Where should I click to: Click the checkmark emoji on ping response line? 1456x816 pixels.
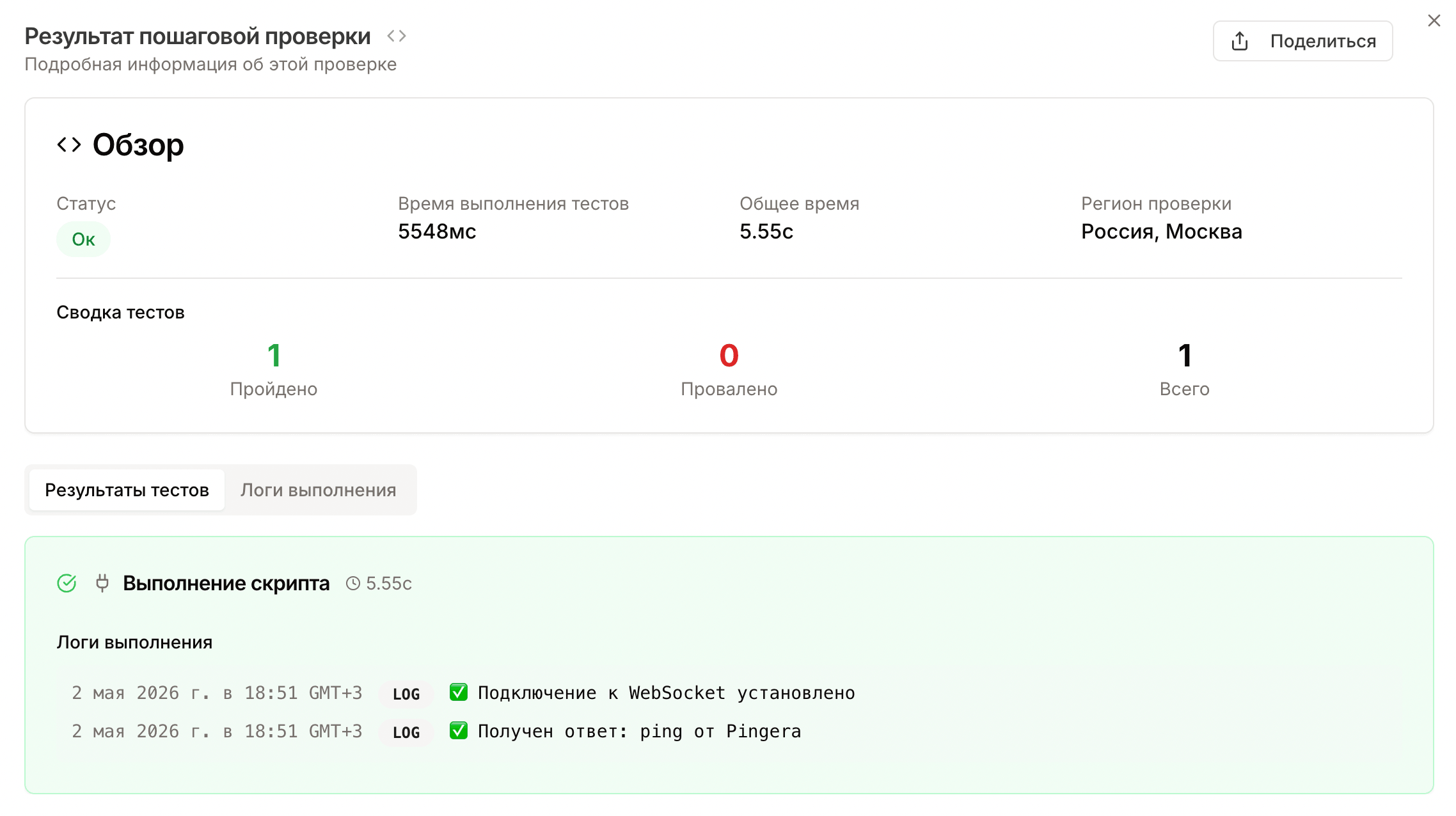459,731
